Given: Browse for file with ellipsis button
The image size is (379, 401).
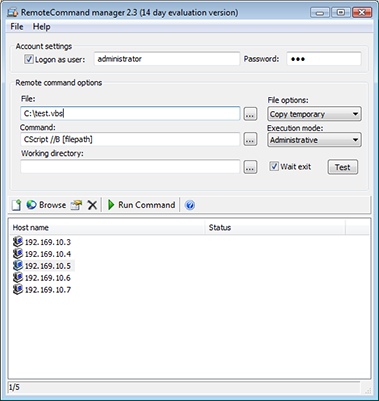Looking at the screenshot, I should pos(250,114).
